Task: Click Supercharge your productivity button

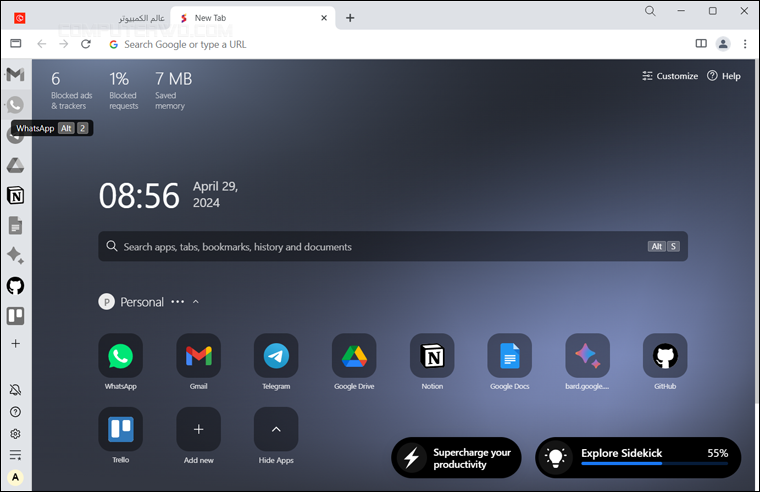Action: tap(456, 458)
